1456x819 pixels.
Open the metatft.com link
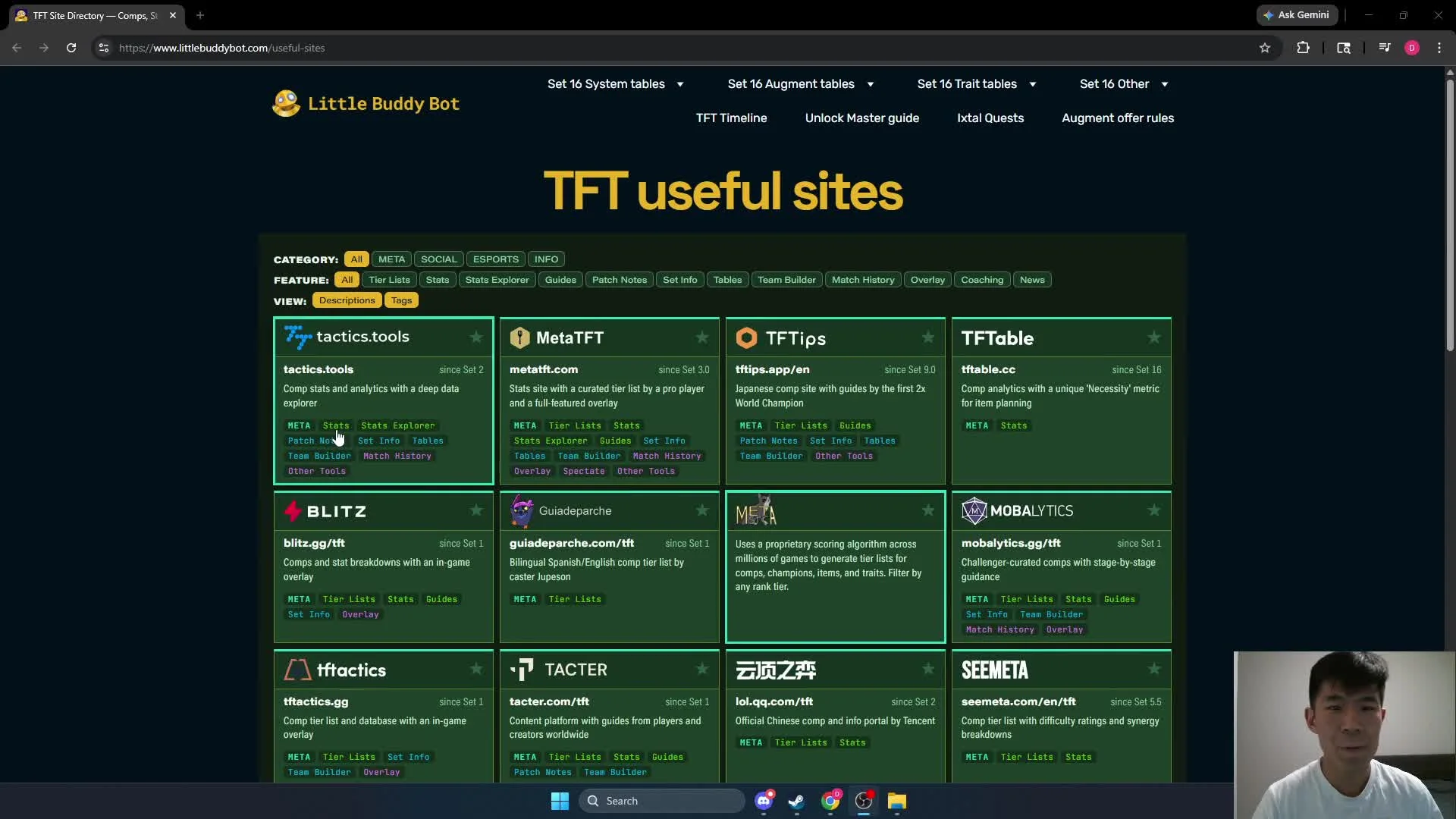(x=544, y=369)
